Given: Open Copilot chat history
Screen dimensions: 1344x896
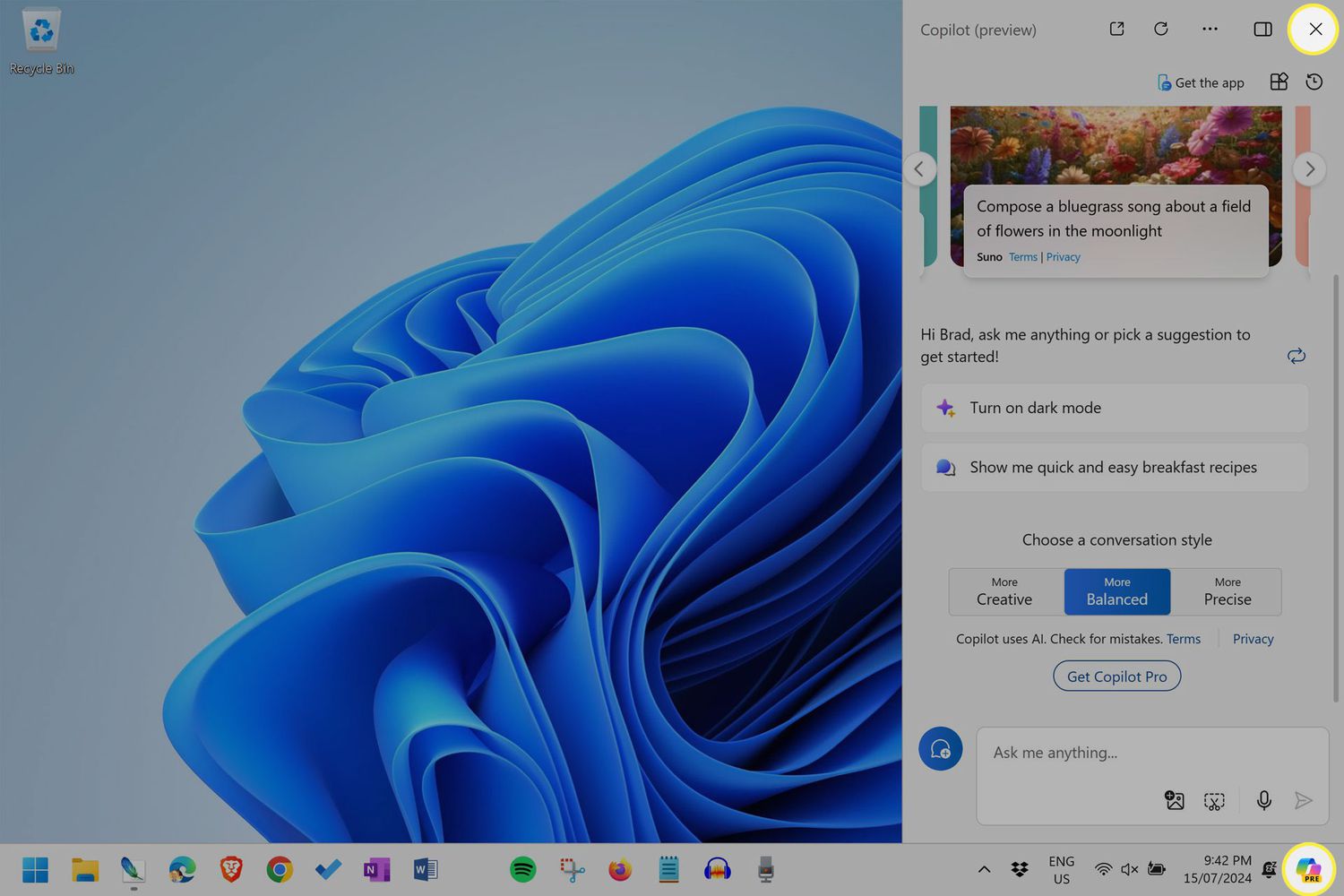Looking at the screenshot, I should (1314, 82).
